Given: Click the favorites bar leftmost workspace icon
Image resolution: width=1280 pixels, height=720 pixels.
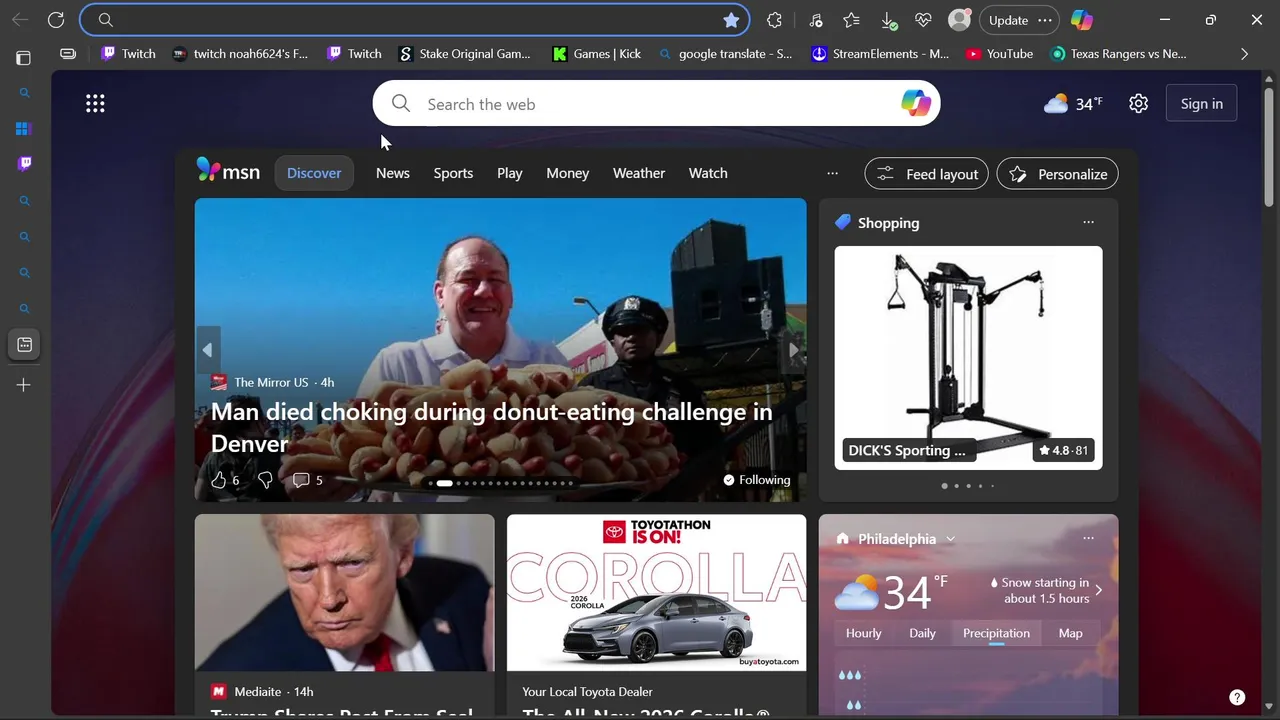Looking at the screenshot, I should point(68,54).
